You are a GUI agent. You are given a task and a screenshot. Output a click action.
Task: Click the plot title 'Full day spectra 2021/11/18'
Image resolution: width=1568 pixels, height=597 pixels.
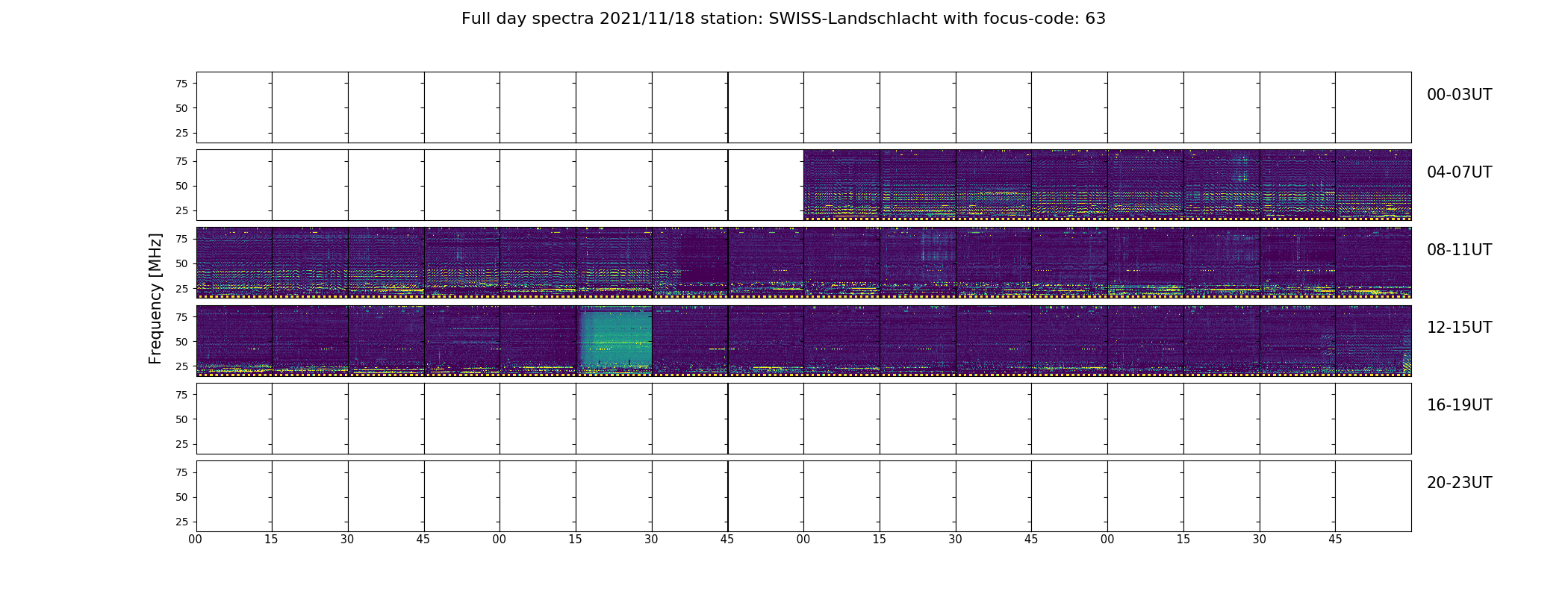[783, 19]
